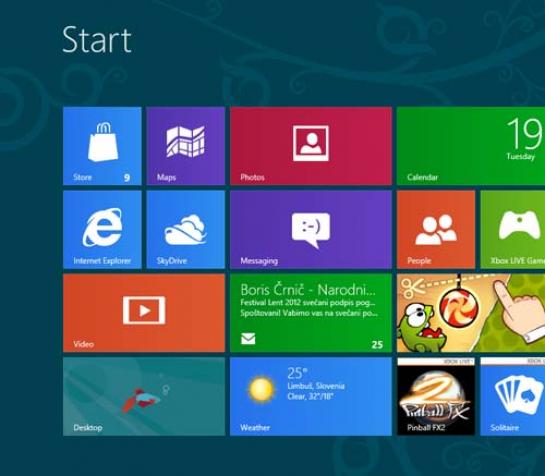Open the Messaging tile
The width and height of the screenshot is (545, 476).
311,229
